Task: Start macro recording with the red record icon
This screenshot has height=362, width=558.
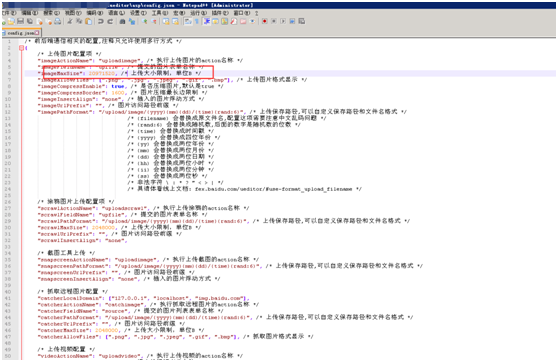Action: [265, 21]
